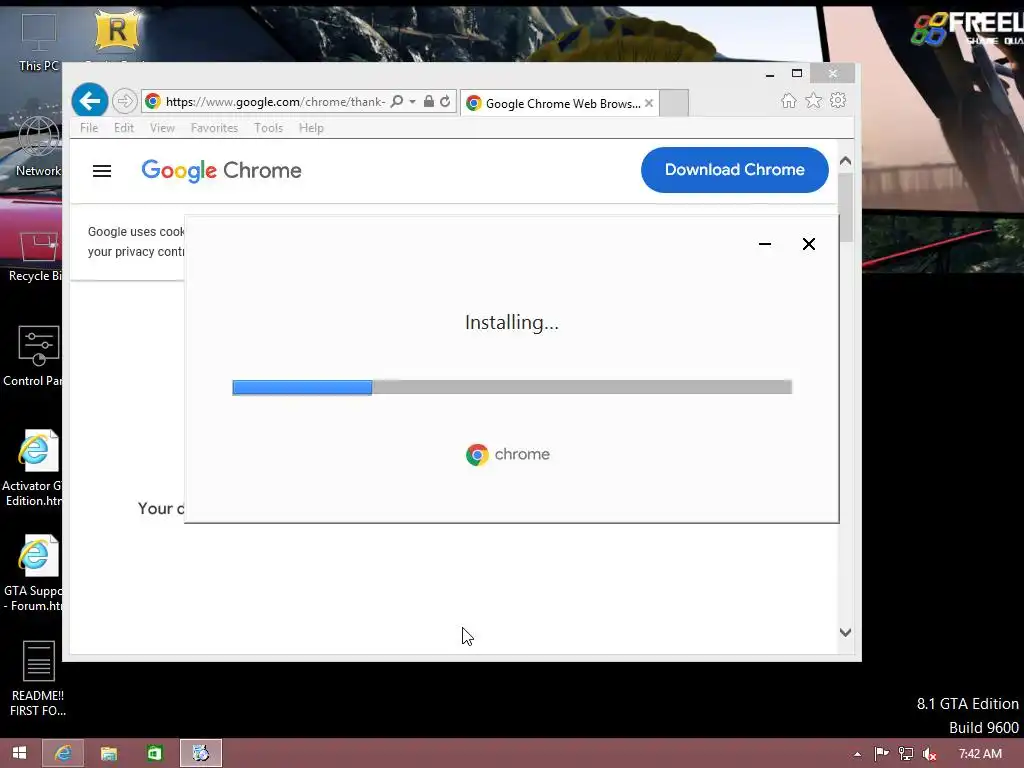Select the Network desktop icon

coord(38,146)
